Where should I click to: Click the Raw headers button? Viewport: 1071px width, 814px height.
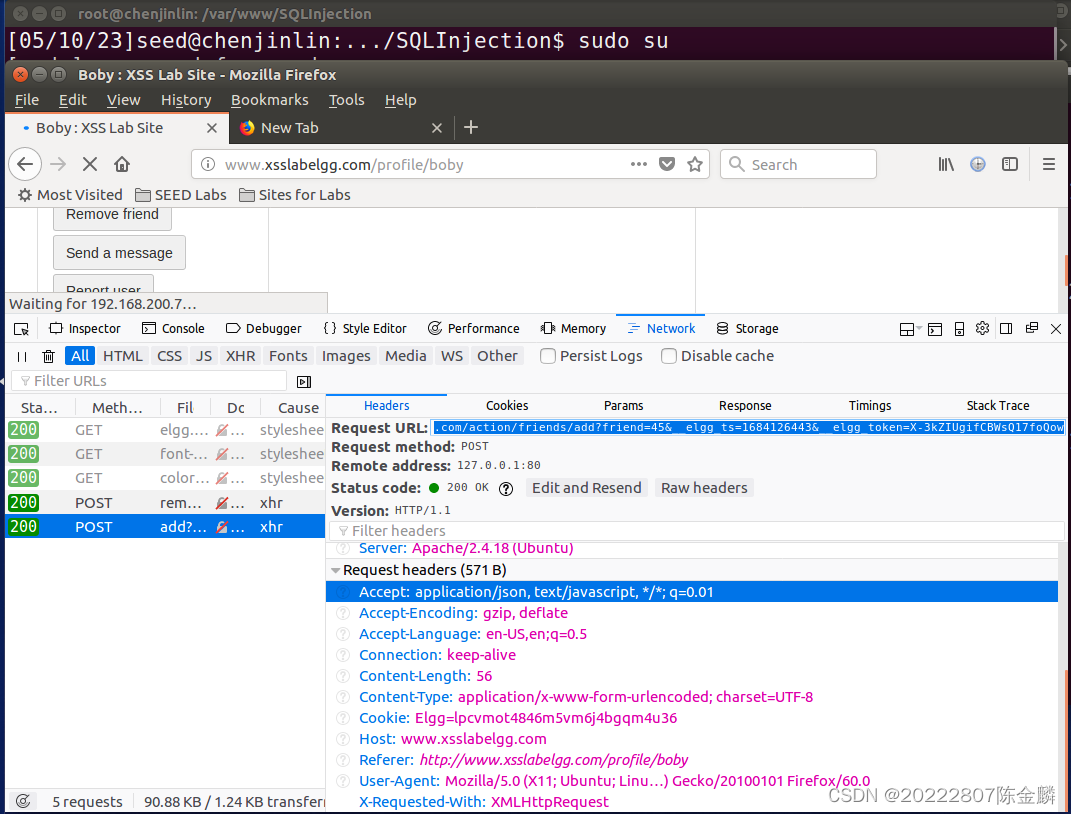(704, 488)
